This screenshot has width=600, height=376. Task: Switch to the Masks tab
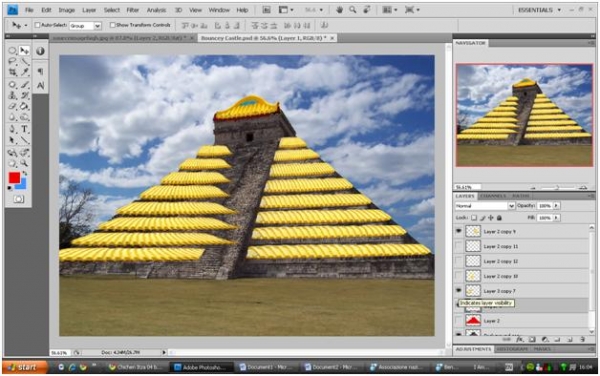(x=542, y=349)
